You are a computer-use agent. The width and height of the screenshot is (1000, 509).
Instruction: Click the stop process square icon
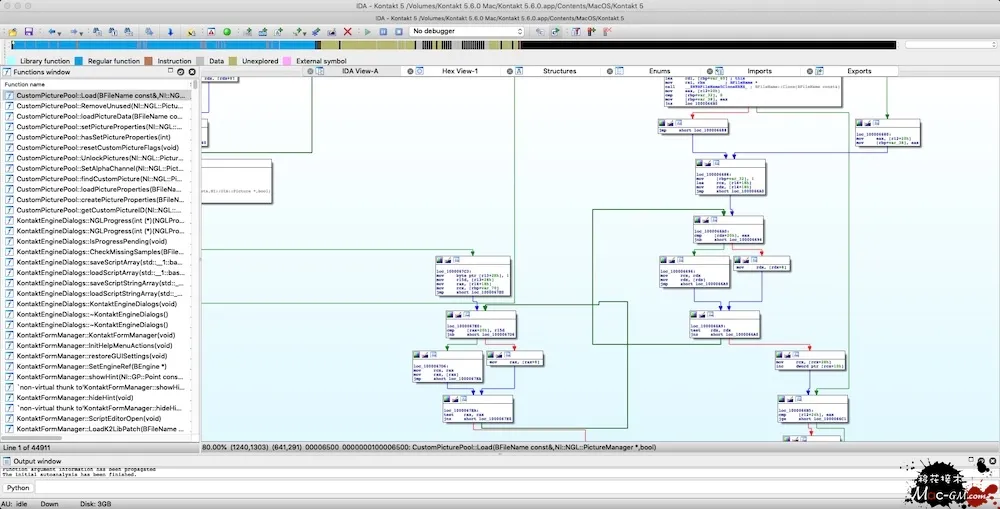click(x=399, y=31)
